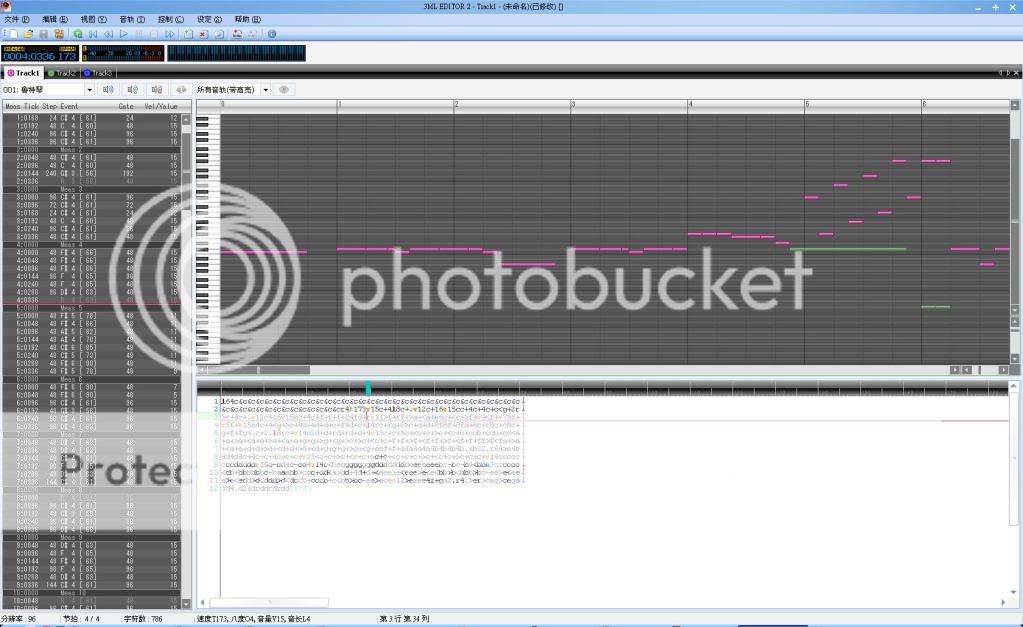Click the blue info icon in toolbar
Viewport: 1023px width, 627px height.
click(272, 34)
